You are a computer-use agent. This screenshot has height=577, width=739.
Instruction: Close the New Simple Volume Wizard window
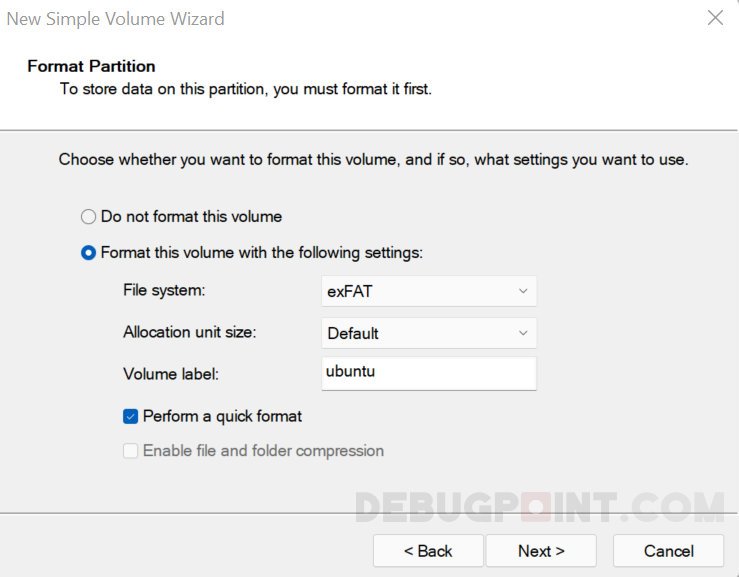coord(715,18)
